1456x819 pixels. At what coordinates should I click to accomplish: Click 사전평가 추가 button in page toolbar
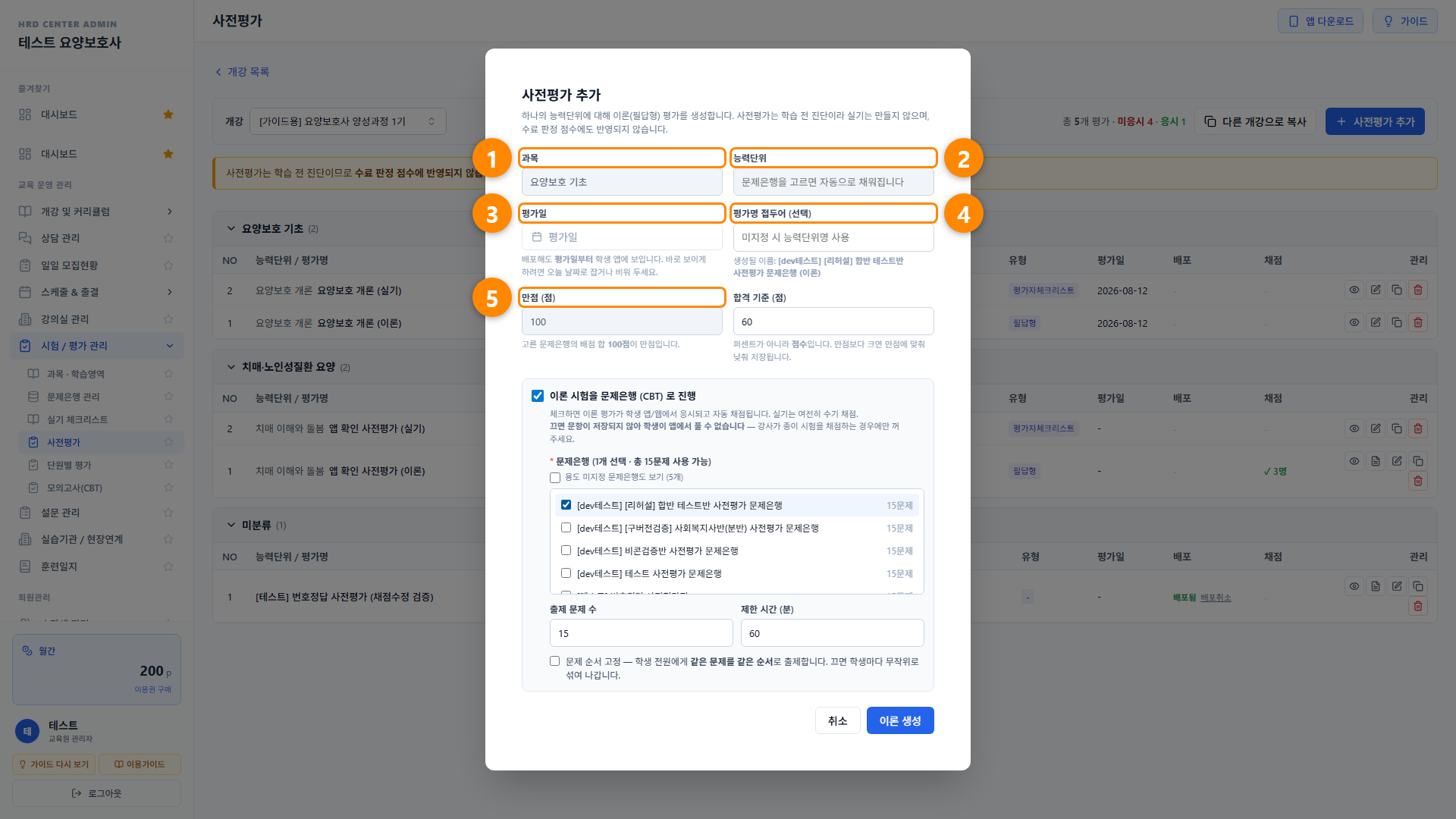1375,121
